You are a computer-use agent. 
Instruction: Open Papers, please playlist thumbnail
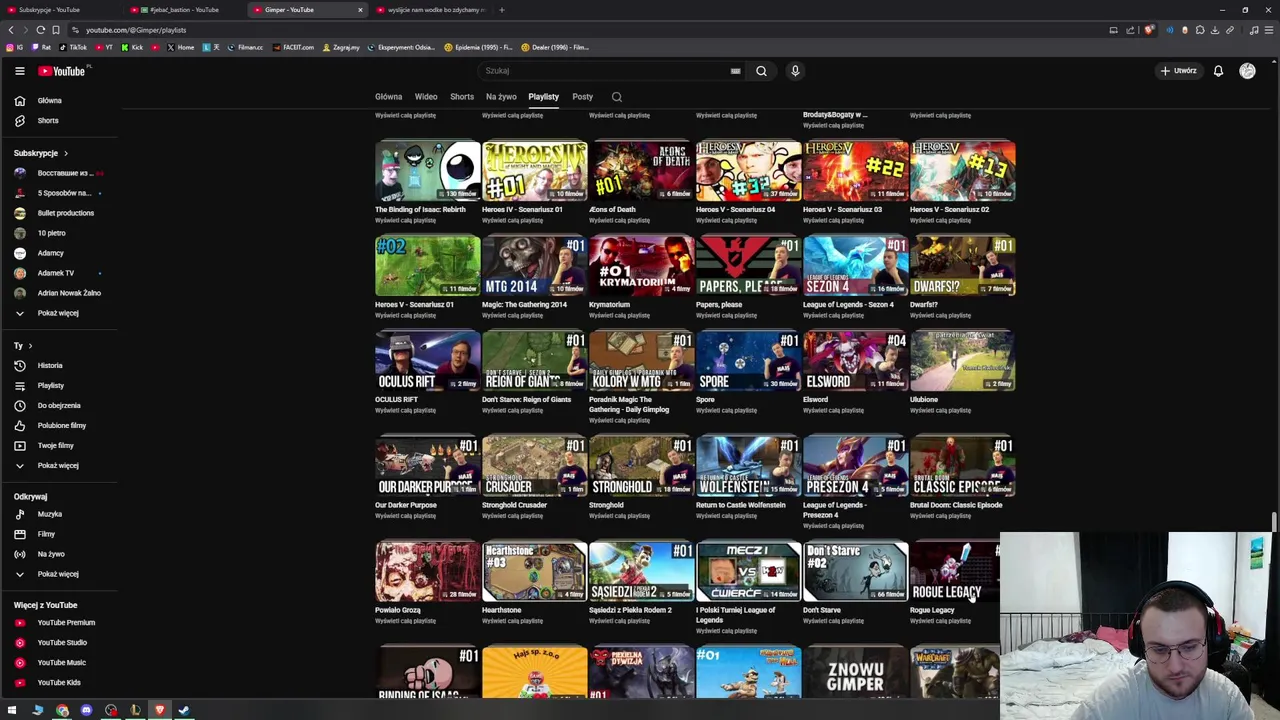748,266
